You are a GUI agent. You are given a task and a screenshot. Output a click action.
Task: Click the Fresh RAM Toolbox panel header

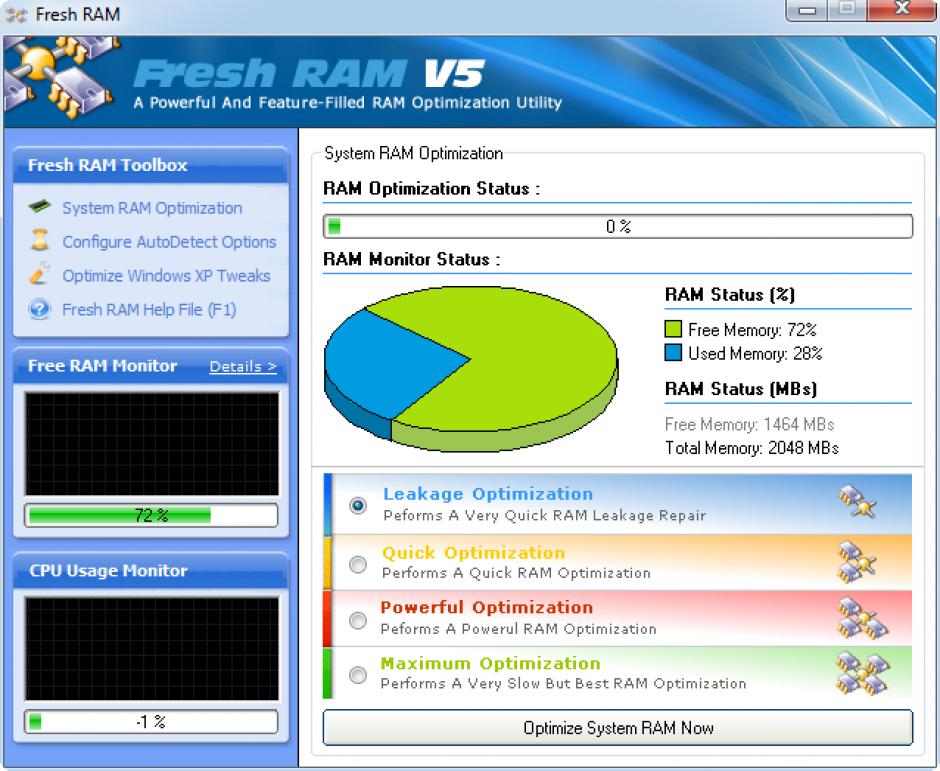[150, 165]
